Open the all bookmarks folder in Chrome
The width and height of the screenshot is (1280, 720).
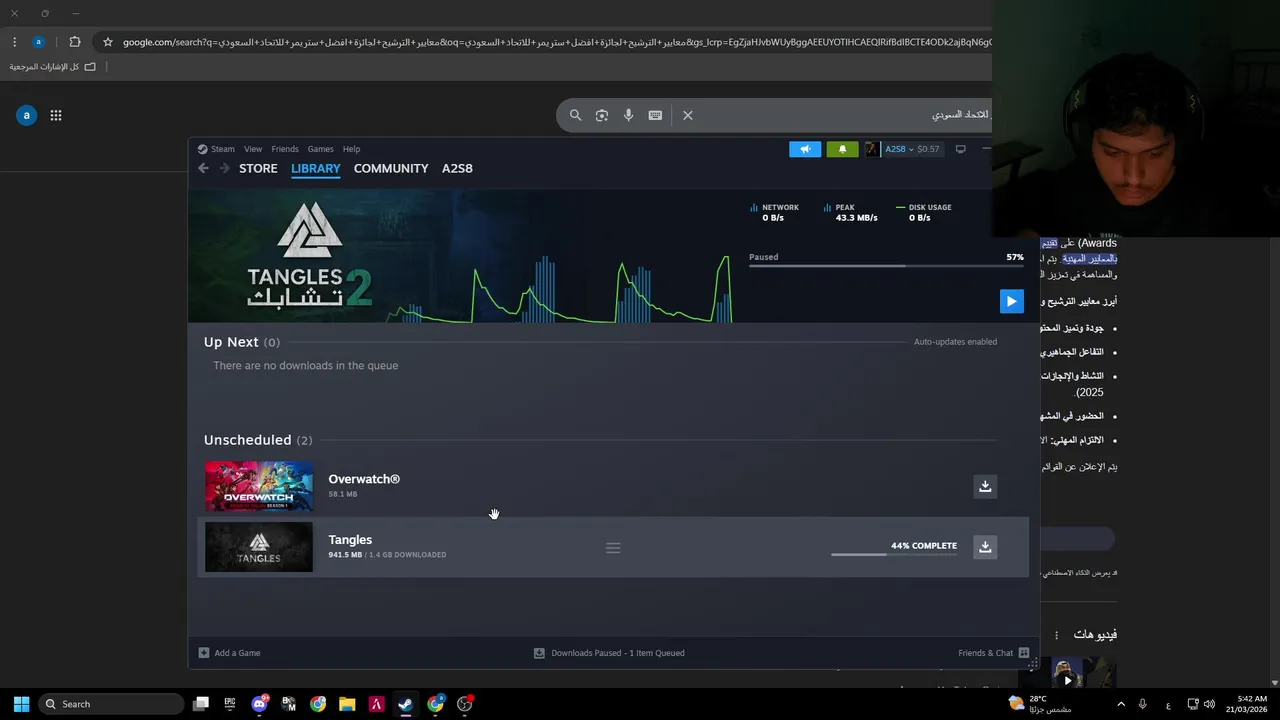pyautogui.click(x=52, y=67)
